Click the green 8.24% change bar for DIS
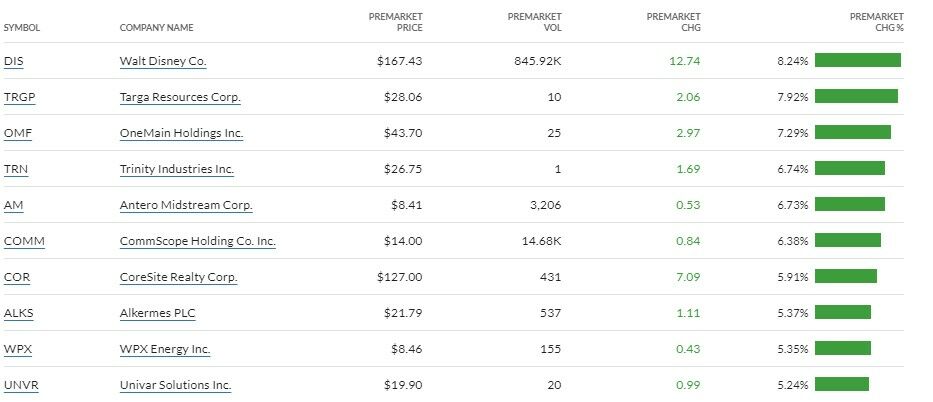 [x=857, y=60]
